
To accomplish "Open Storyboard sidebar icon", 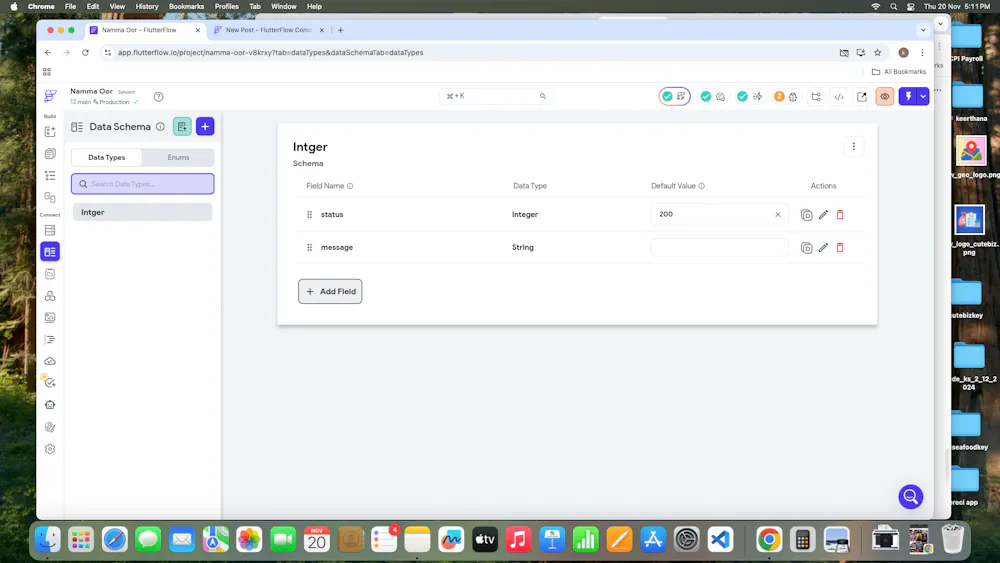I will pyautogui.click(x=50, y=197).
